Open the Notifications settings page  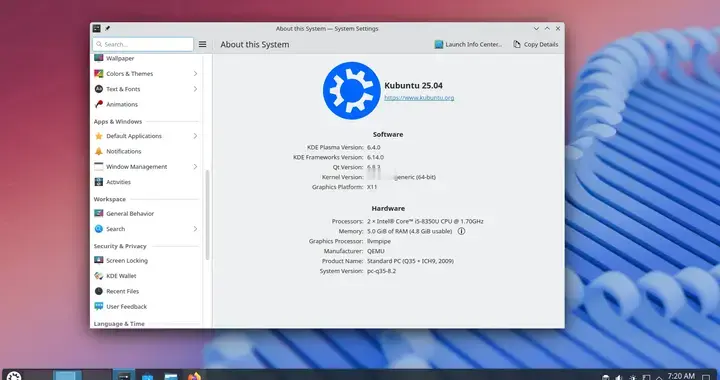pos(146,151)
